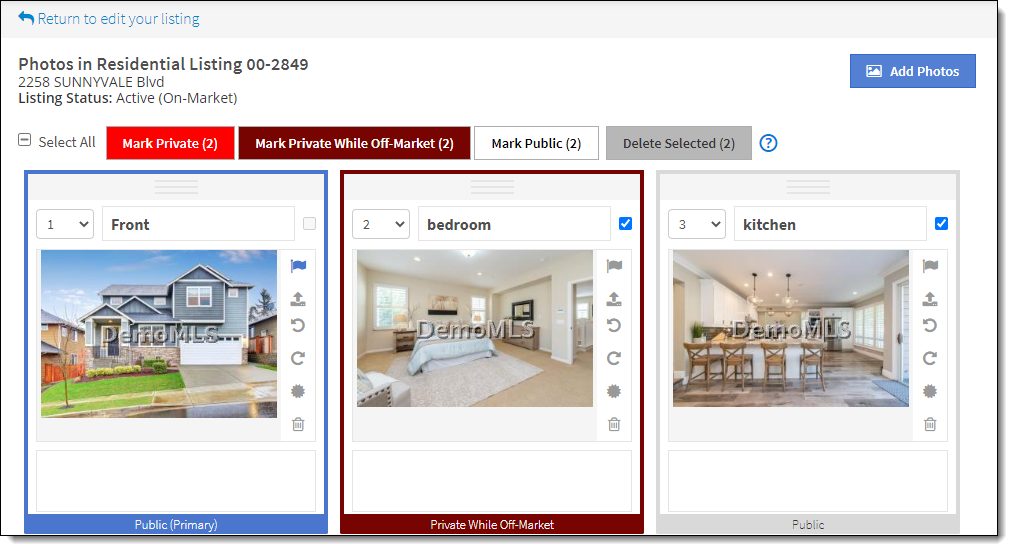The width and height of the screenshot is (1013, 551).
Task: Click the Private While Off-Market status label
Action: 492,525
